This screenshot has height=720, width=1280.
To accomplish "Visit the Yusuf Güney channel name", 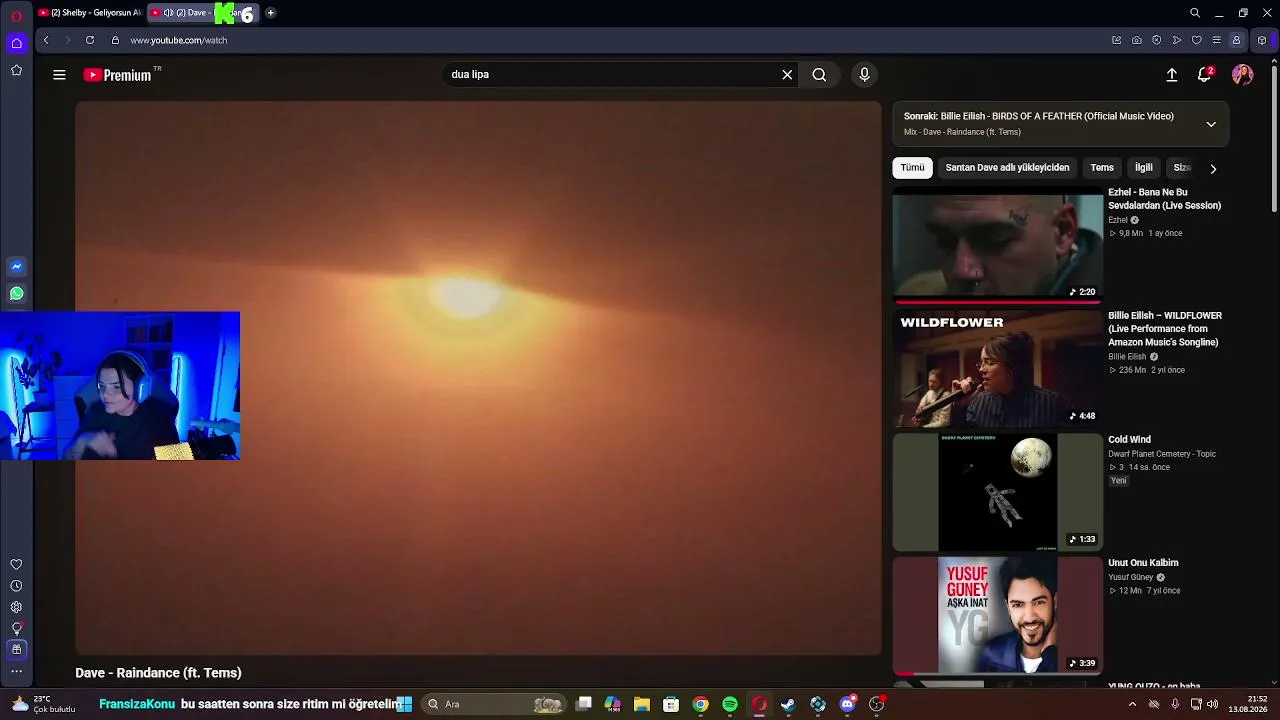I will pyautogui.click(x=1131, y=578).
